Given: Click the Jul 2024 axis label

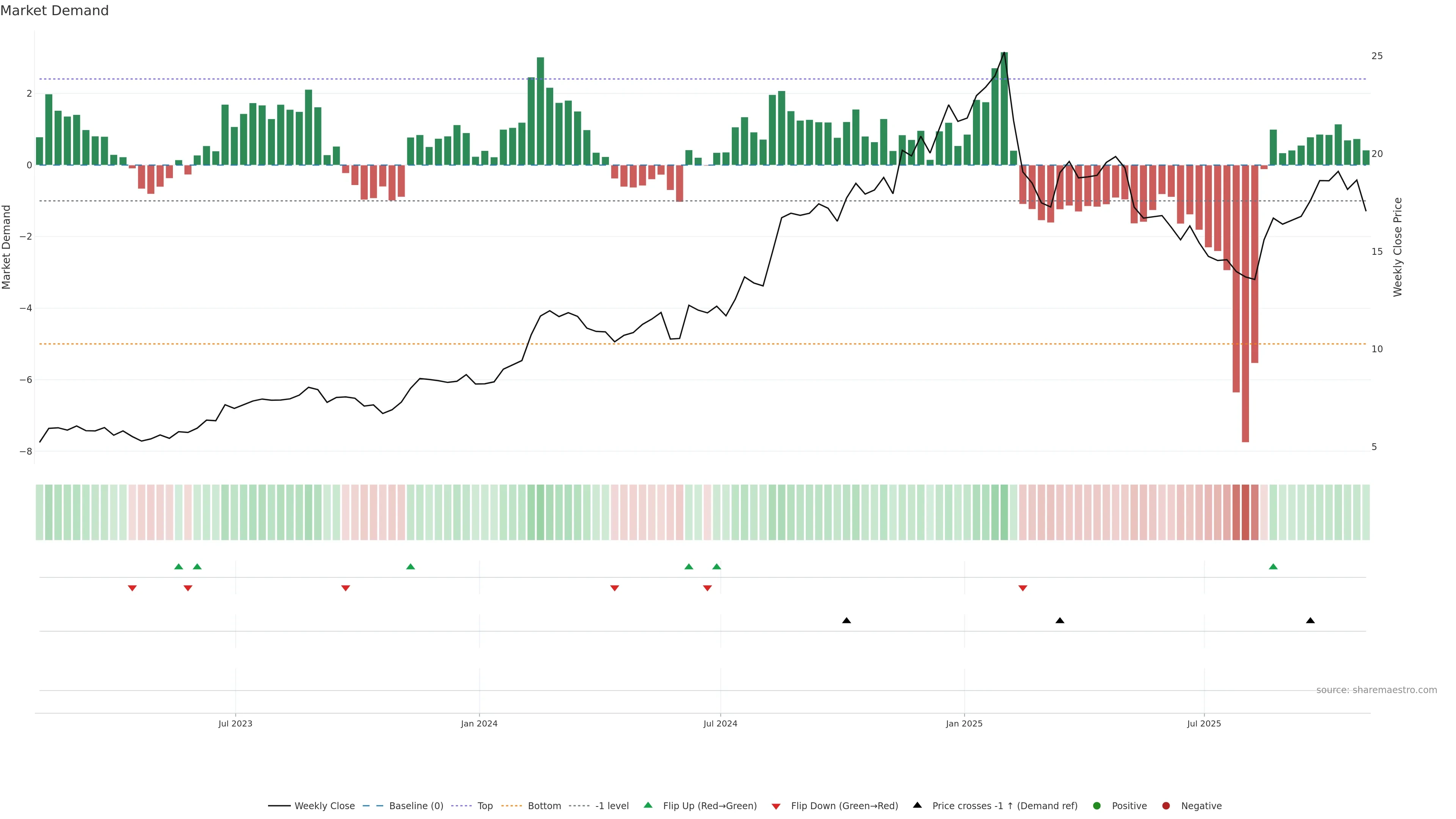Looking at the screenshot, I should coord(720,723).
